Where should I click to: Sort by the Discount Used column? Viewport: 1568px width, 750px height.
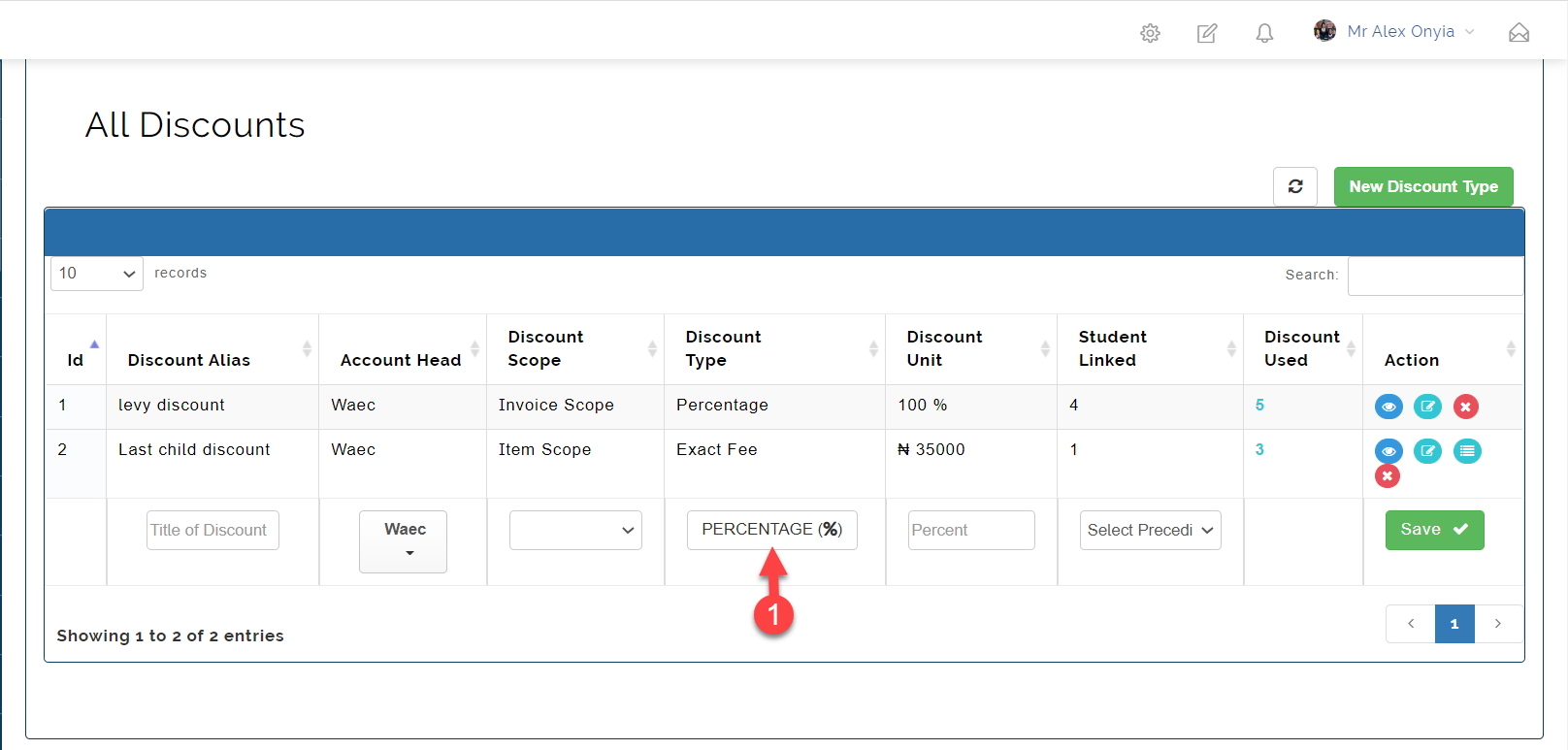click(x=1303, y=349)
